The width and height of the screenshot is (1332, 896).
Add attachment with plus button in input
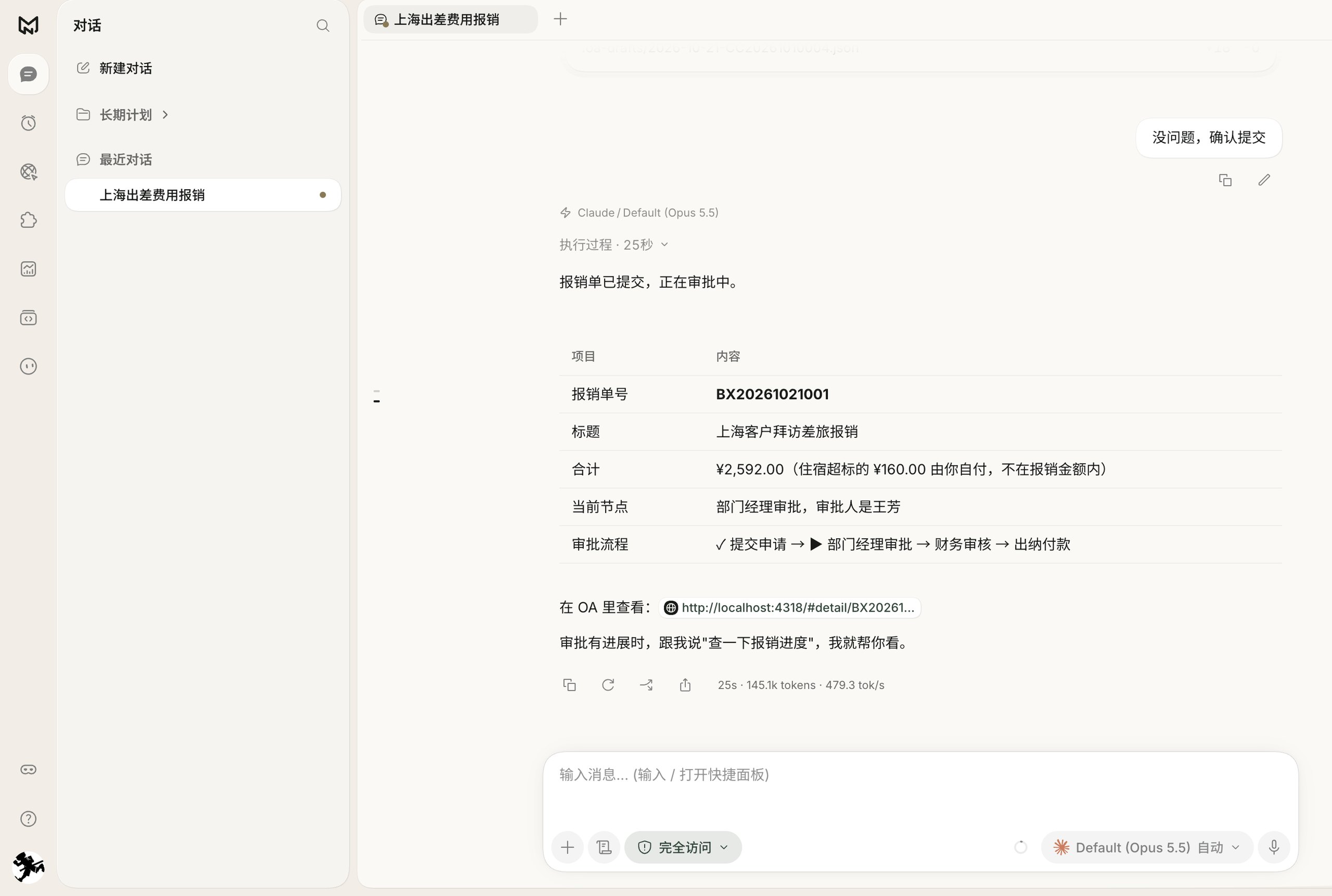[568, 847]
